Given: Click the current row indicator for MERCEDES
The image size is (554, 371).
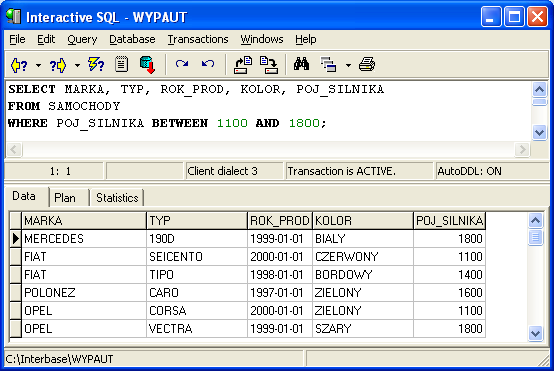Looking at the screenshot, I should point(16,239).
